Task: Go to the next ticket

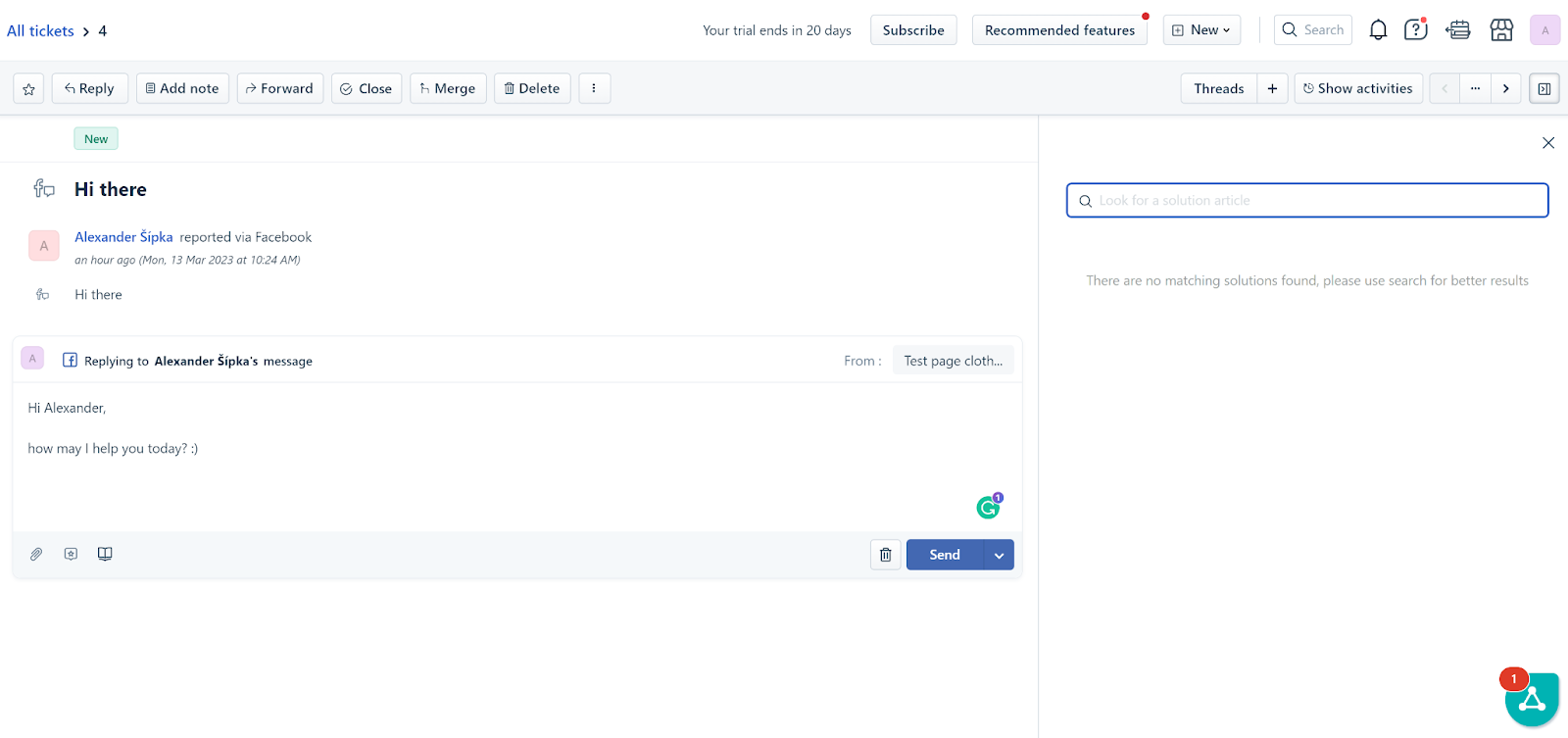Action: (1505, 88)
